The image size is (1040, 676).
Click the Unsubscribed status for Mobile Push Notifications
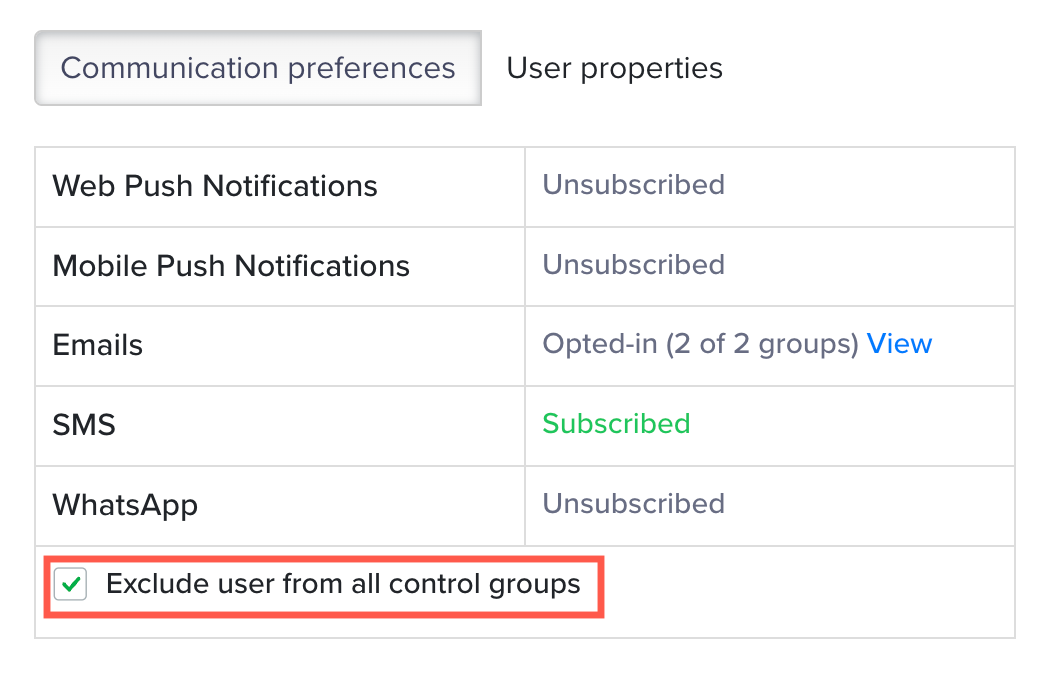(633, 265)
